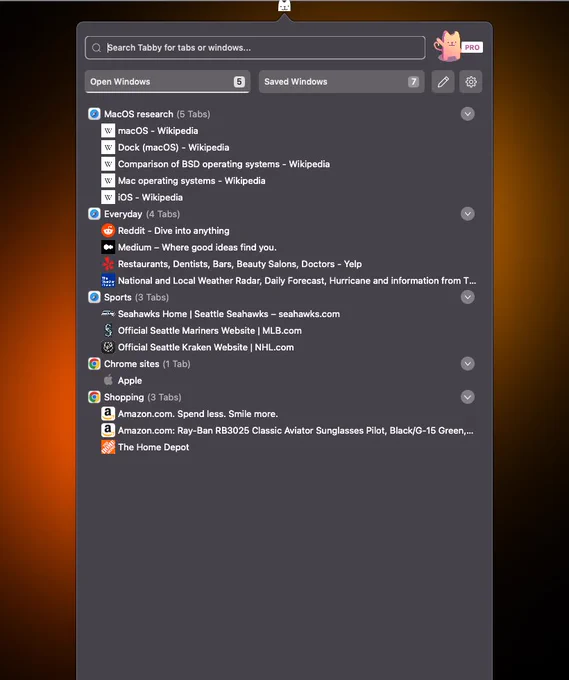Click the Reddit favicon
The width and height of the screenshot is (569, 680).
tap(108, 231)
